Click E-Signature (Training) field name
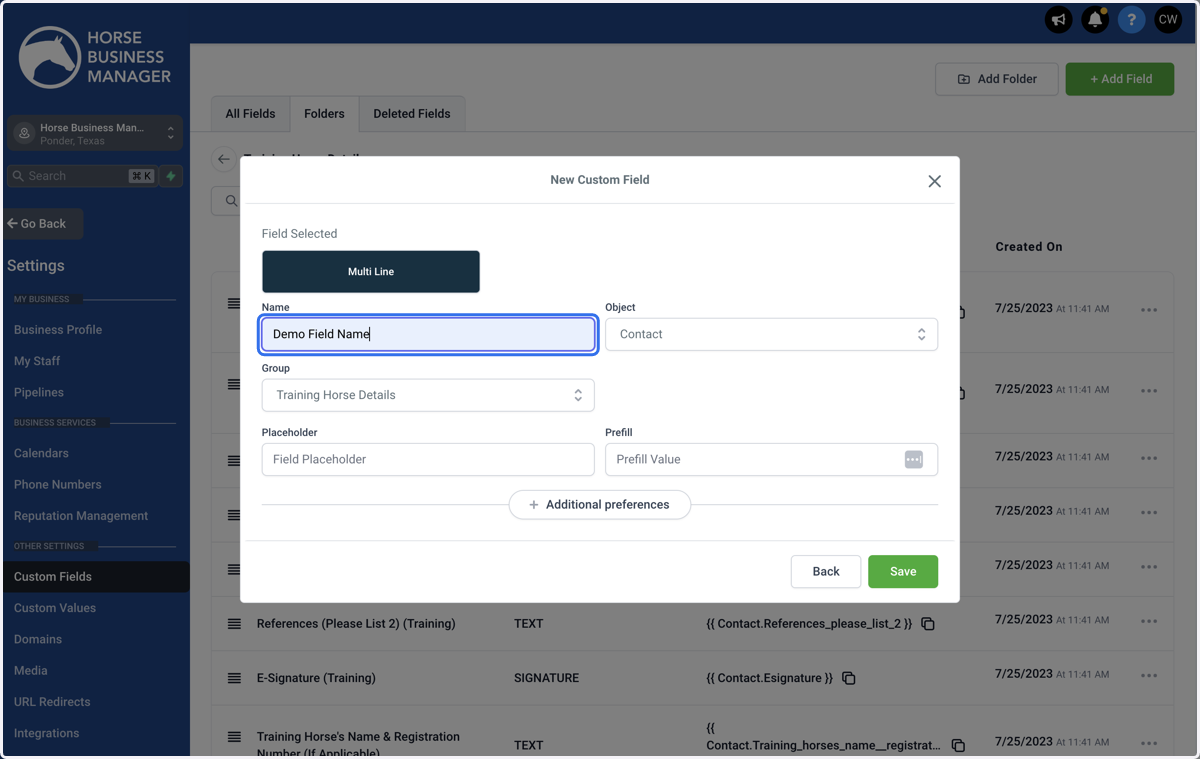The height and width of the screenshot is (759, 1200). tap(316, 678)
